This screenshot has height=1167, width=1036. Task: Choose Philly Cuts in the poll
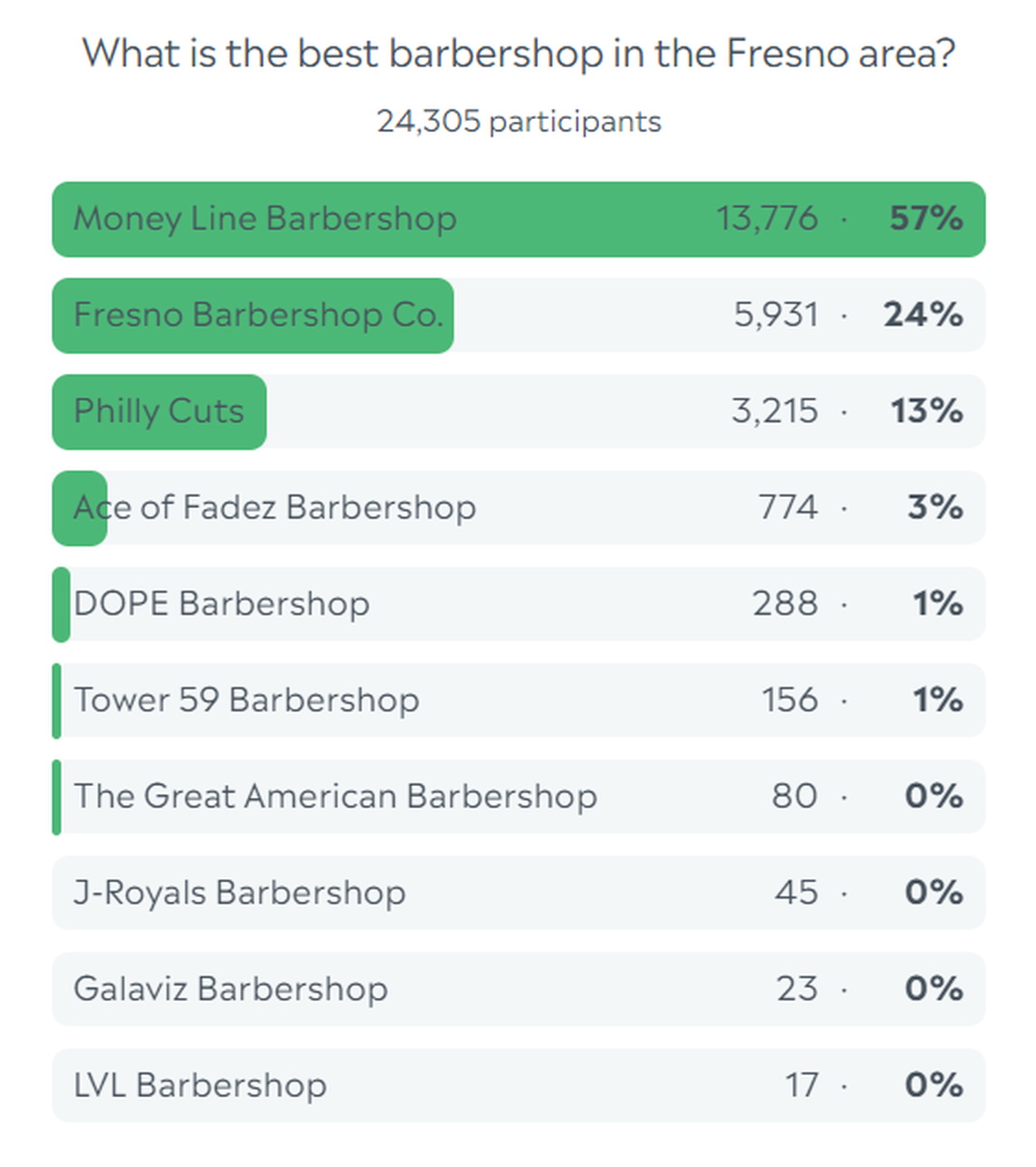[159, 412]
